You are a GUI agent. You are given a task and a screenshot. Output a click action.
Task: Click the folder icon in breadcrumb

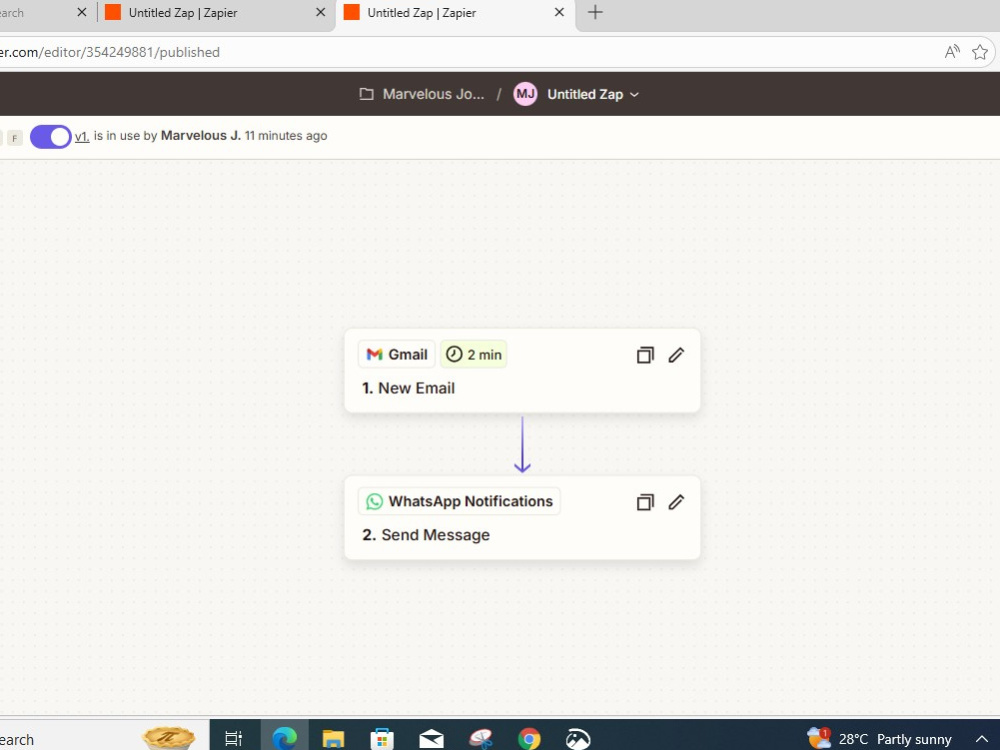(x=366, y=94)
